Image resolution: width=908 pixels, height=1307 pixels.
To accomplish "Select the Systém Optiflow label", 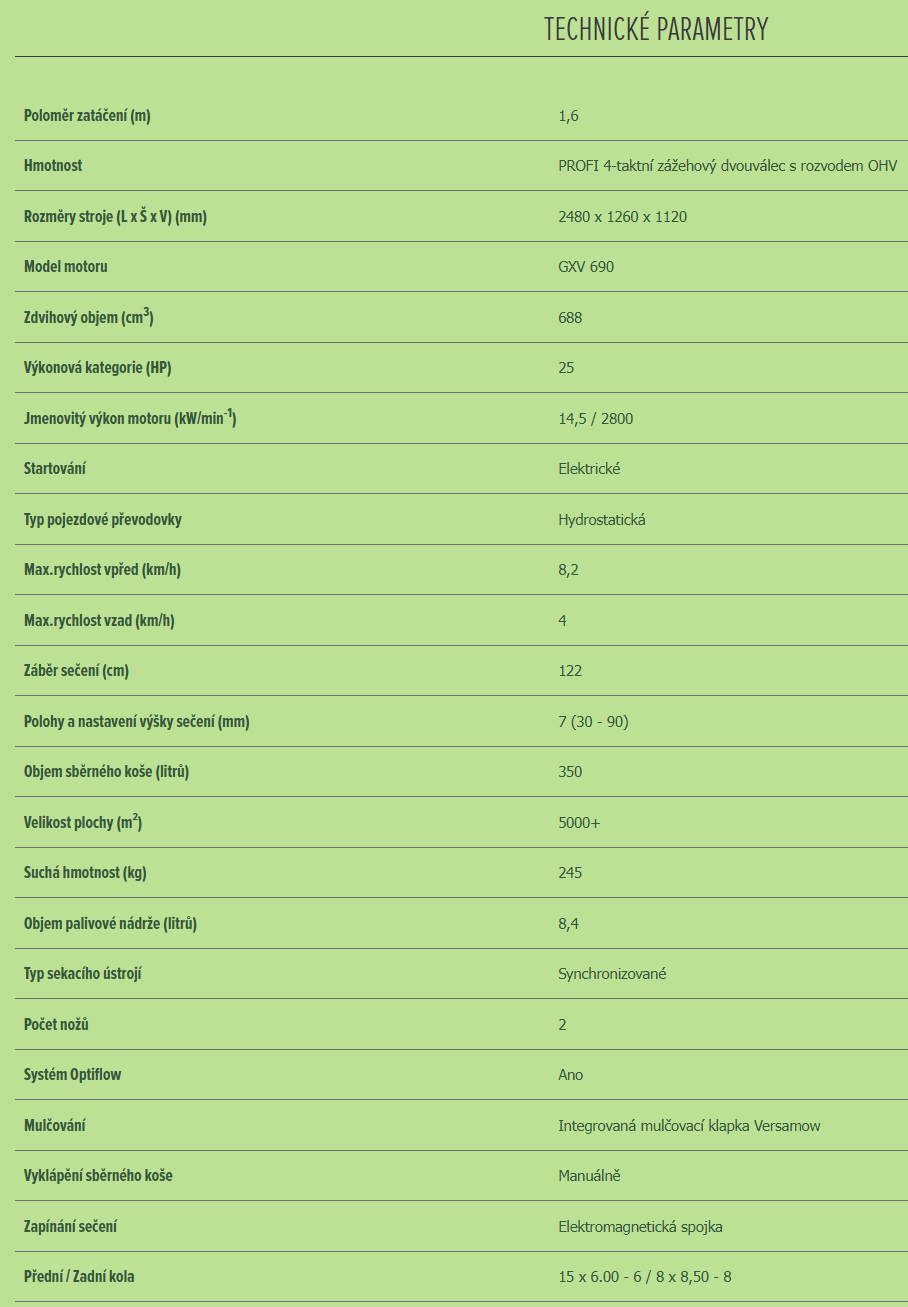I will pos(72,1075).
